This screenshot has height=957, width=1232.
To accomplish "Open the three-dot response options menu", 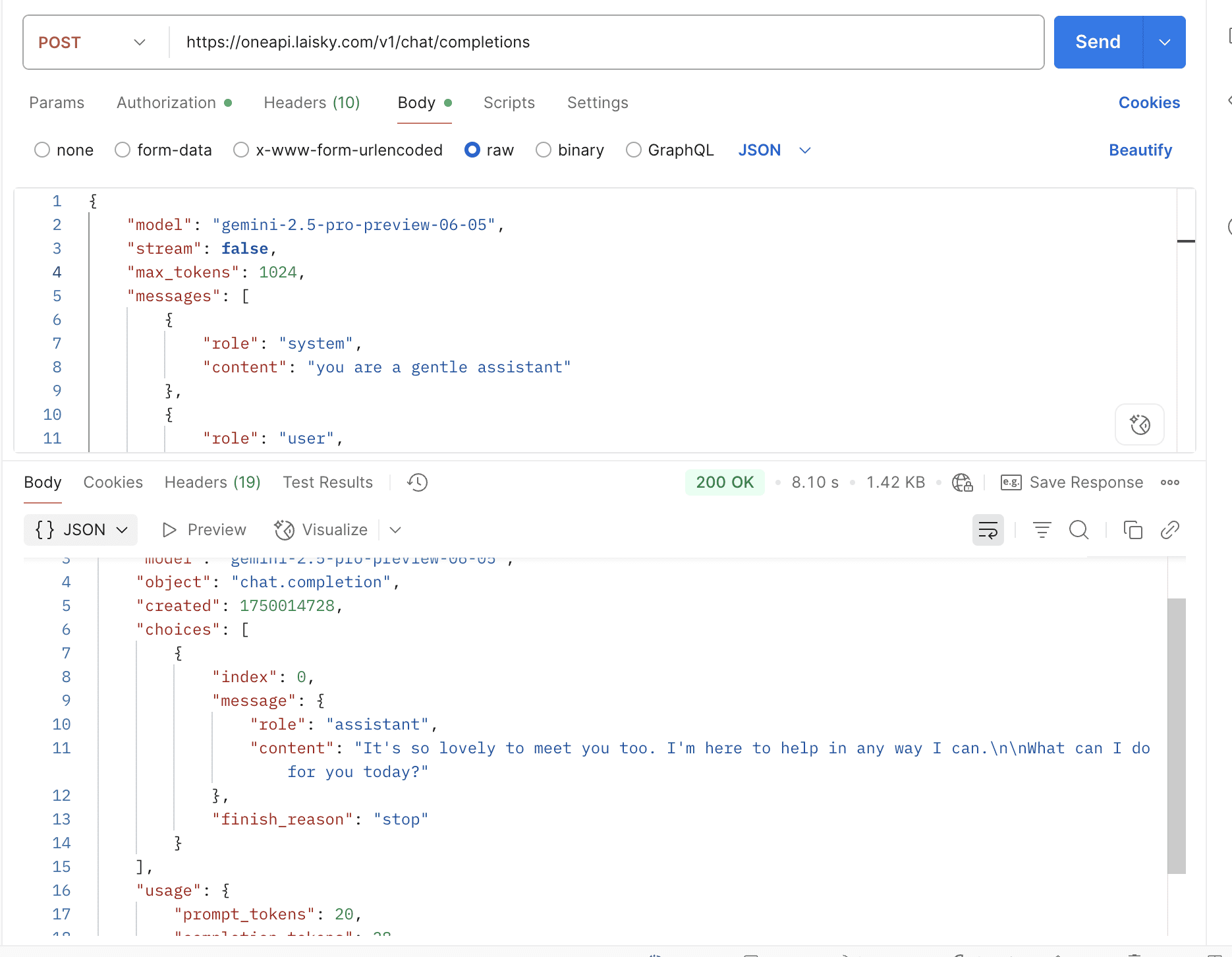I will tap(1169, 482).
